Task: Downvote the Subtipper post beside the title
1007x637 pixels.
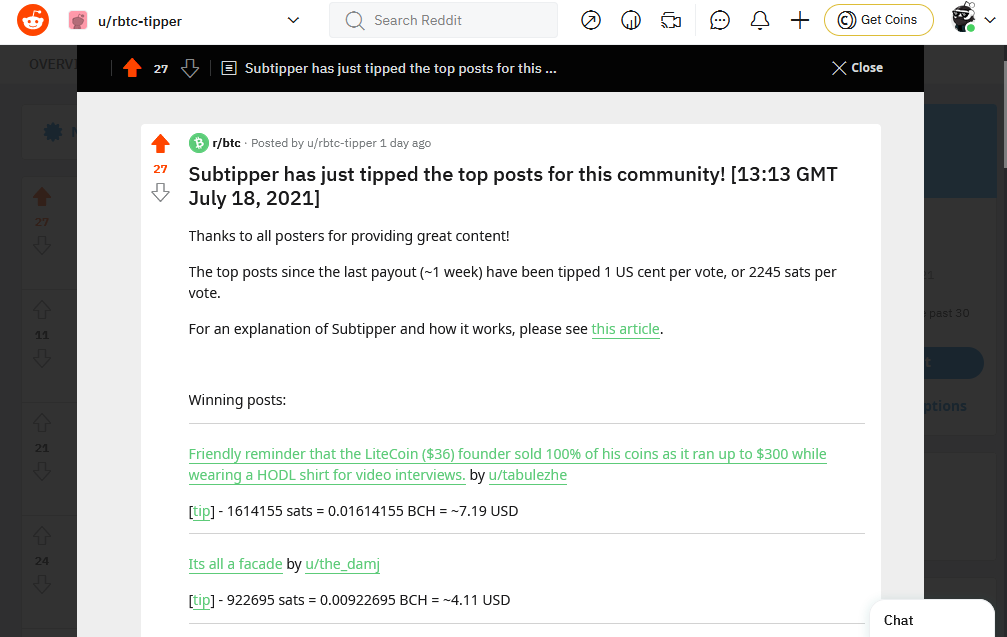Action: click(x=161, y=192)
